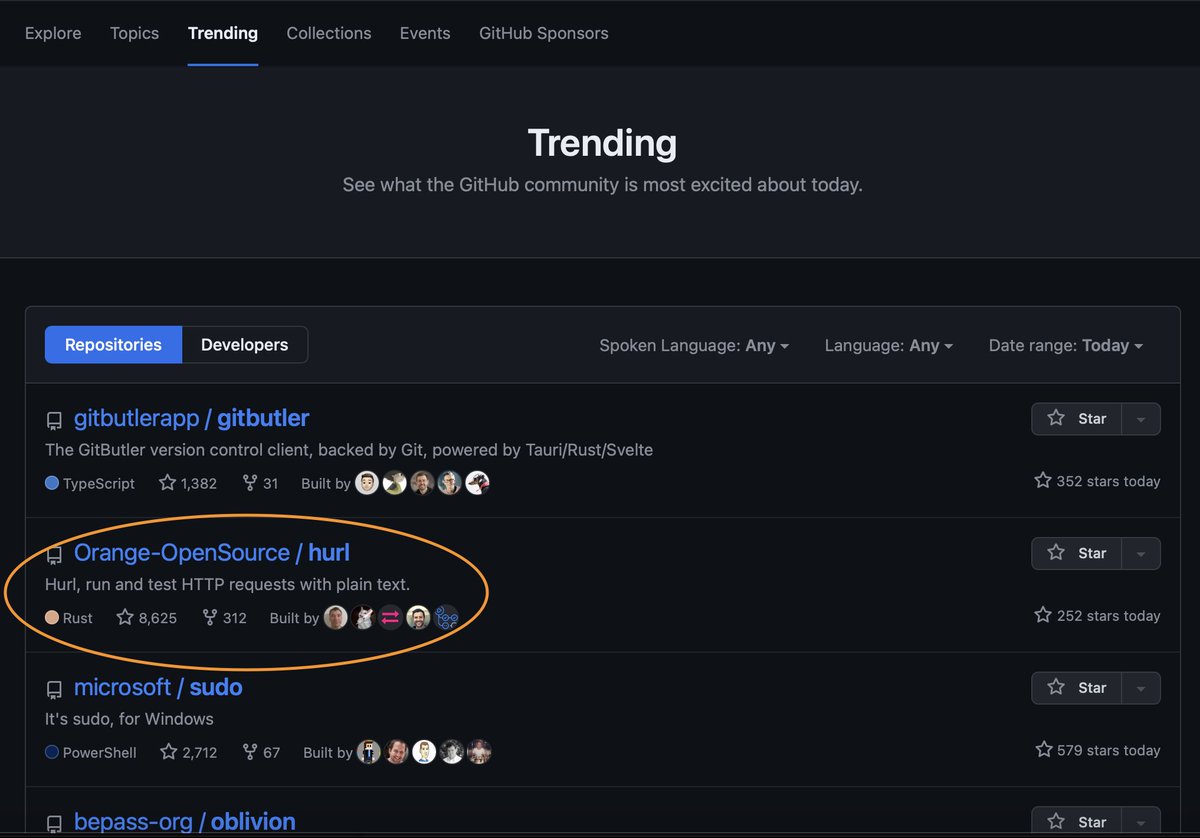Click fourth contributor avatar of sudo

tap(452, 752)
